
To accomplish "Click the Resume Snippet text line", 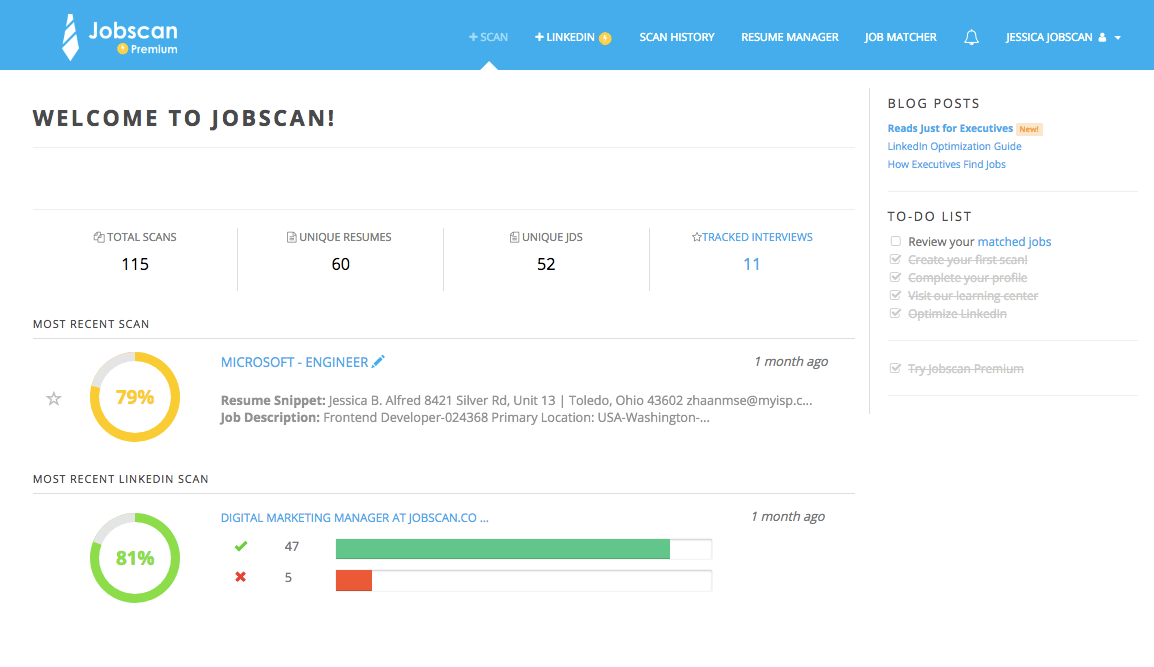I will point(517,400).
